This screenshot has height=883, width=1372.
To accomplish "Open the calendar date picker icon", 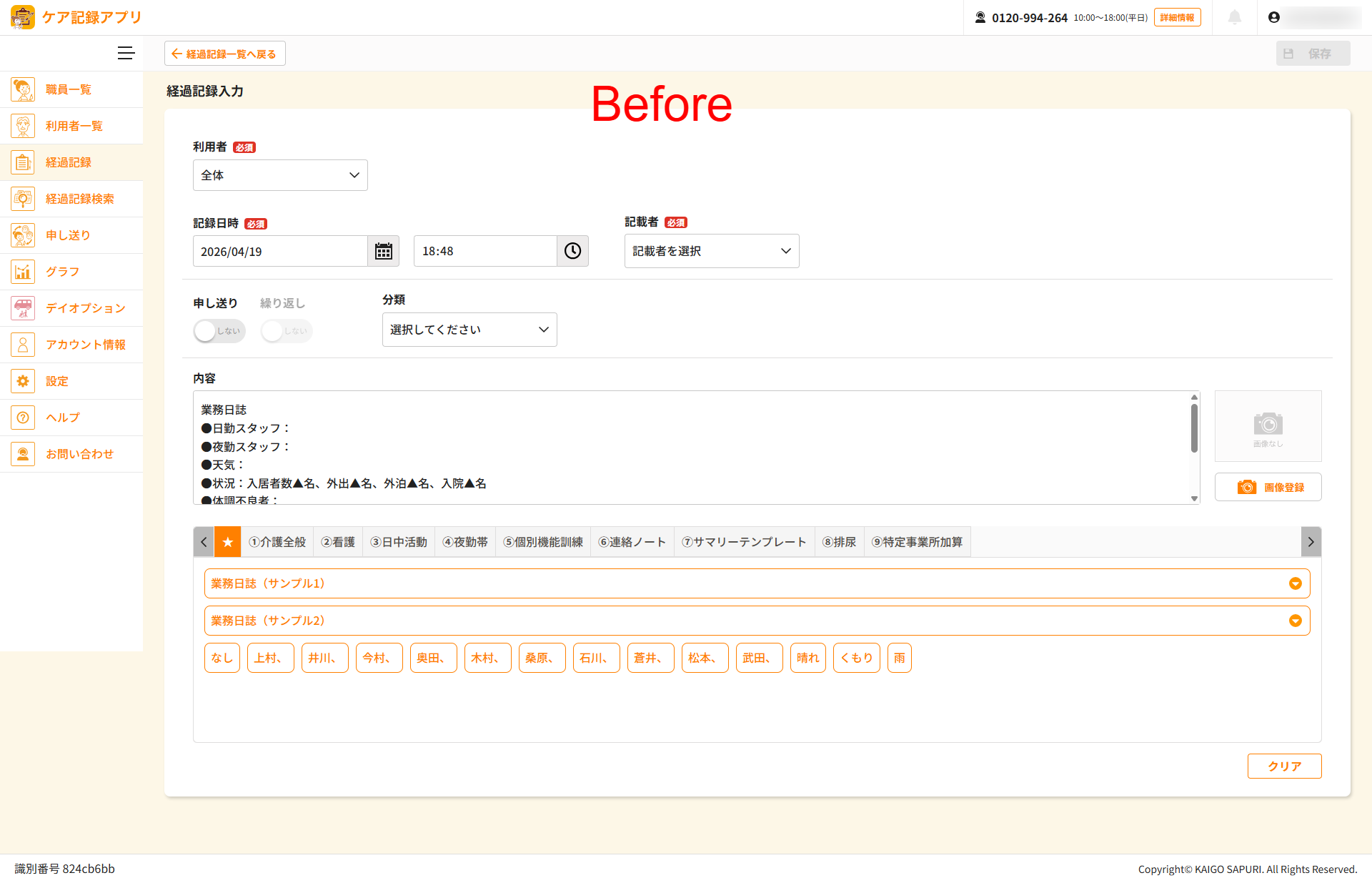I will point(384,252).
